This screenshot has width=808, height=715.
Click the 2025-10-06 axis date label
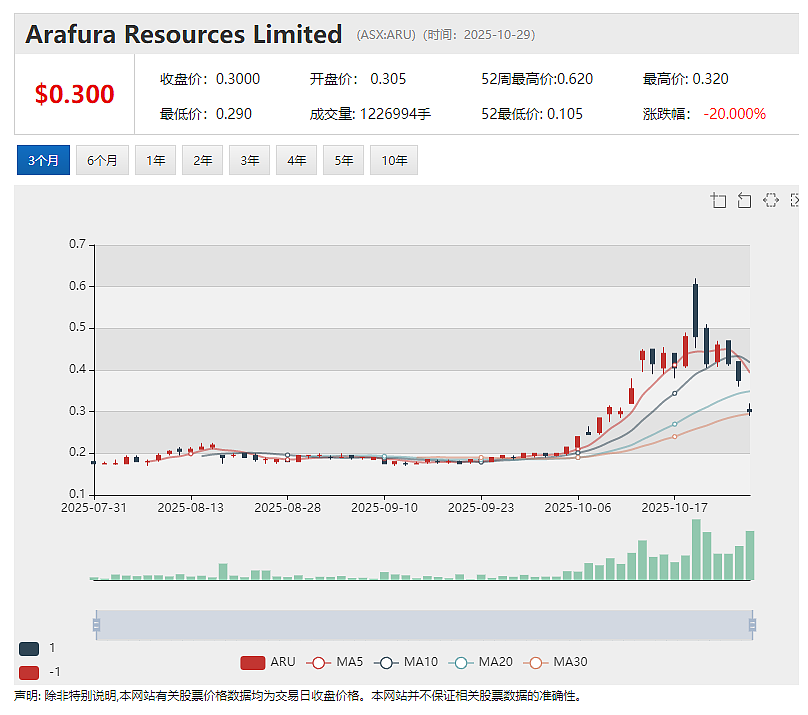578,508
